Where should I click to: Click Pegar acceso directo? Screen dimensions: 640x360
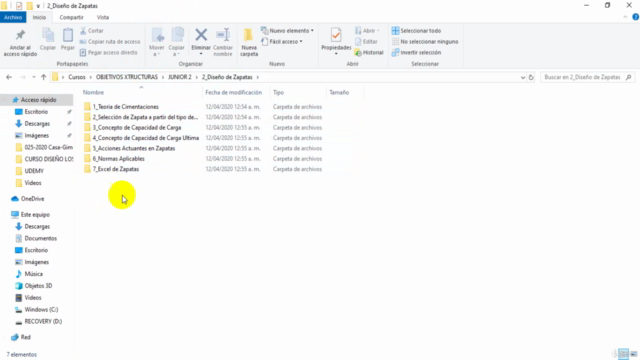click(109, 53)
